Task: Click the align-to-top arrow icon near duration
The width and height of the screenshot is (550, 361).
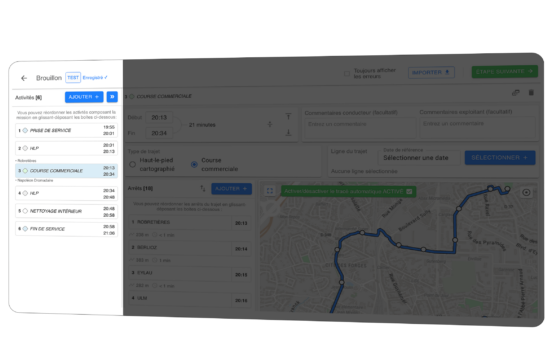Action: tap(288, 116)
